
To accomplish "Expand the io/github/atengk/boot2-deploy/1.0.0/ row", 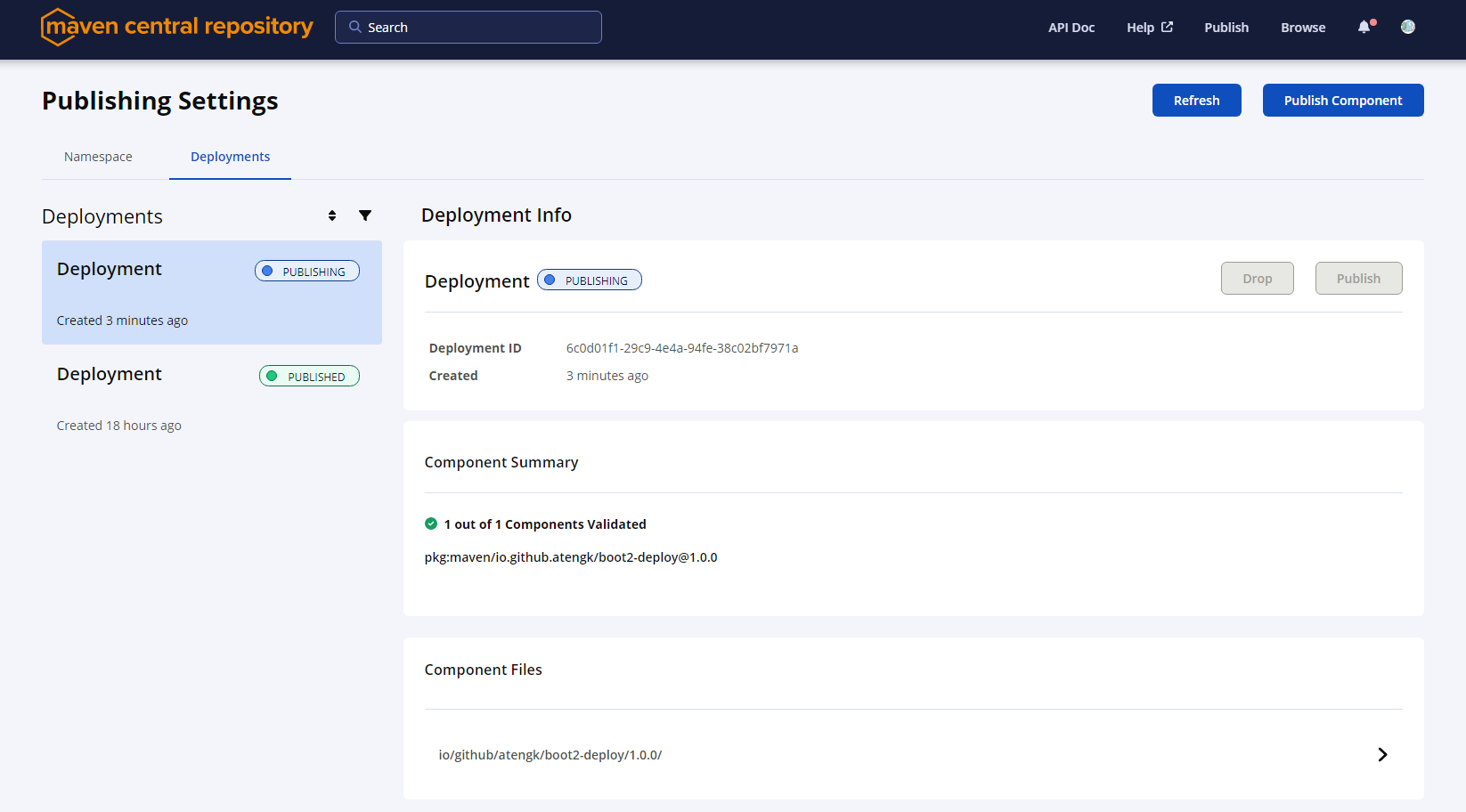I will [550, 755].
